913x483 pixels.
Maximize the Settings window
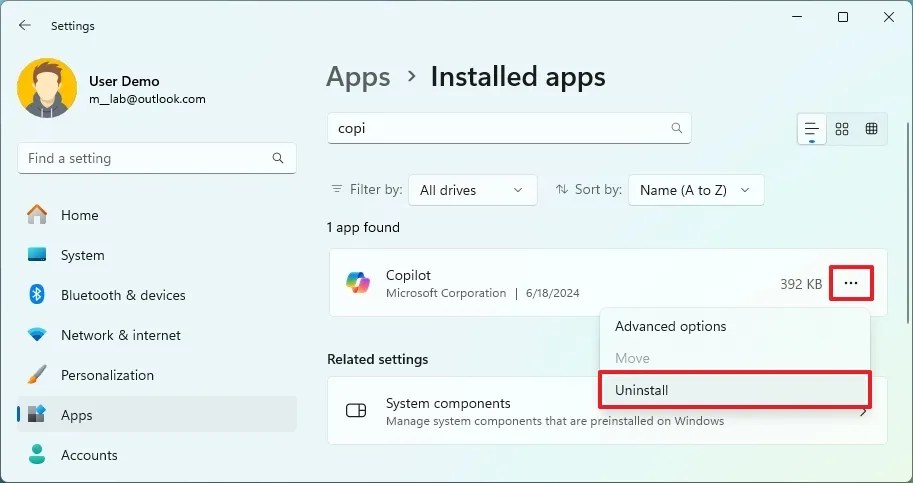(843, 17)
